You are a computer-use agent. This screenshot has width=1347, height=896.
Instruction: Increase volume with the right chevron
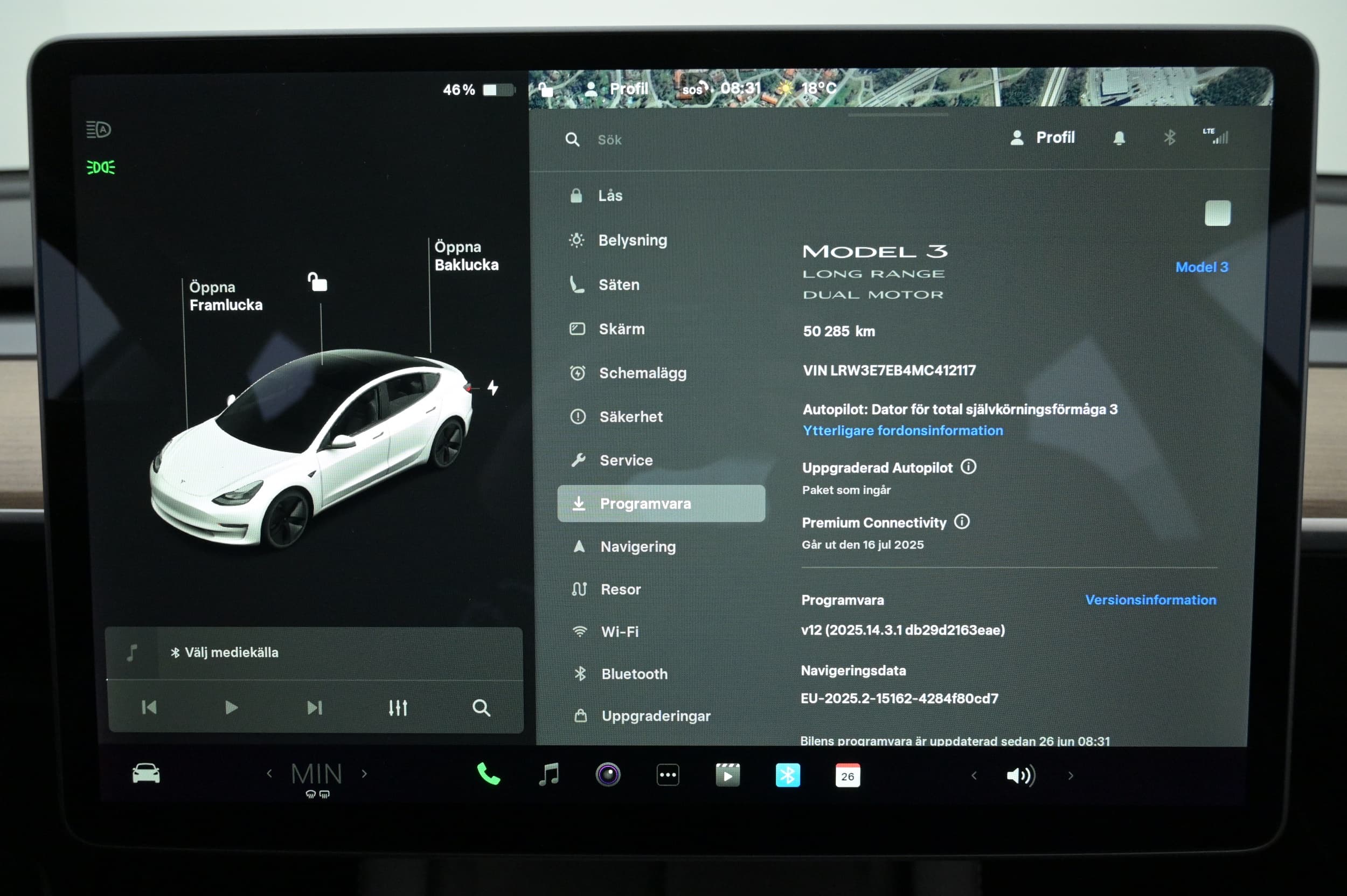coord(1071,776)
